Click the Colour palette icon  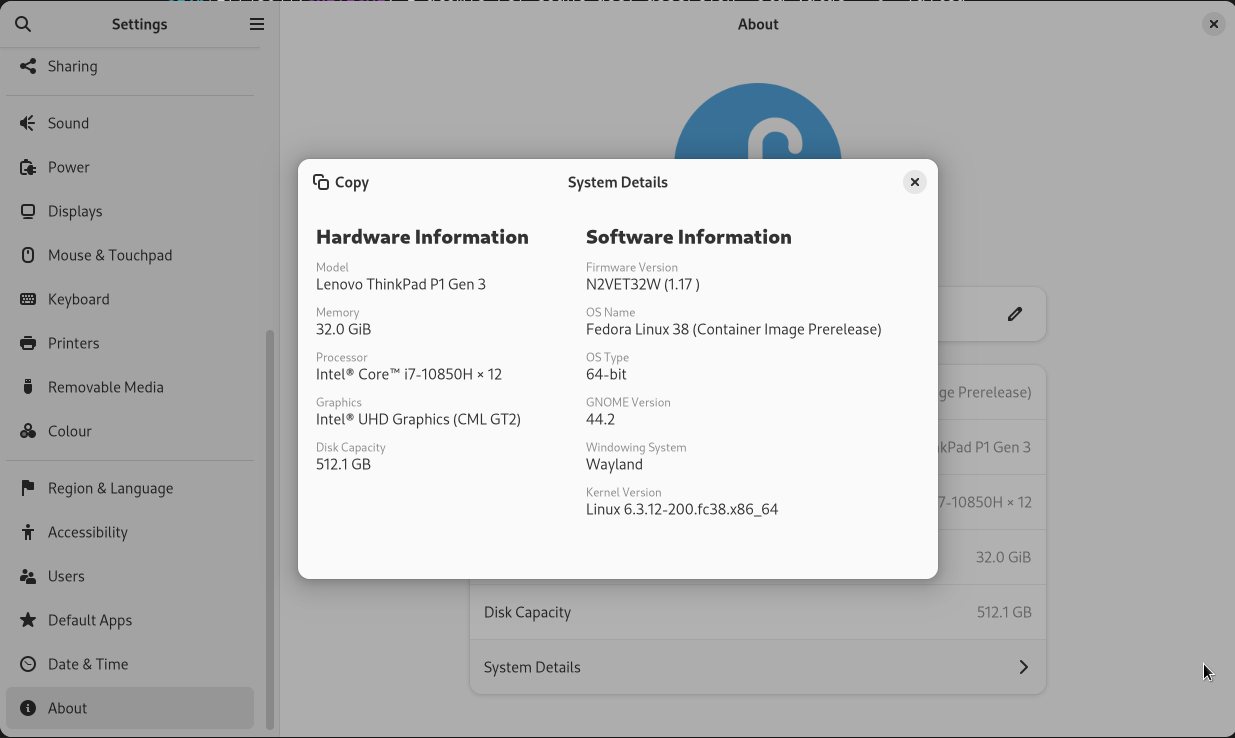pos(28,431)
